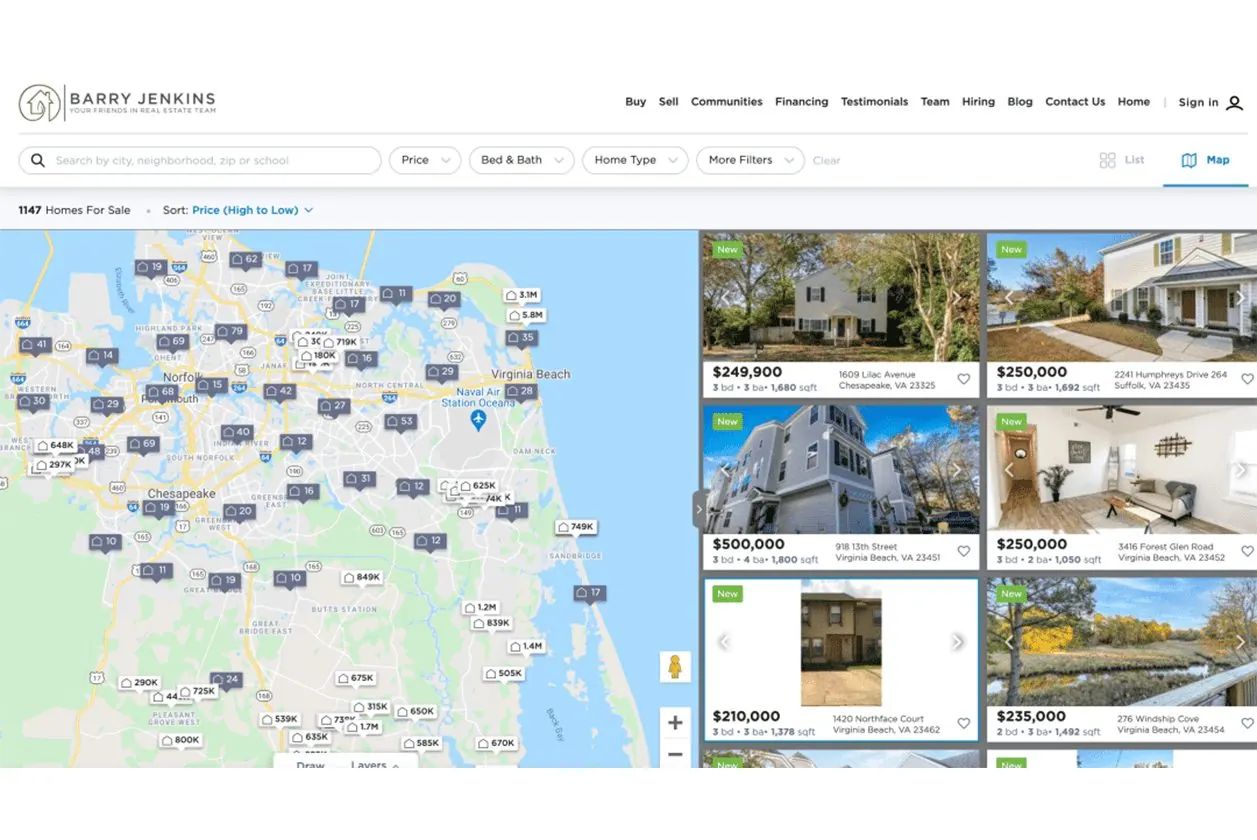This screenshot has height=840, width=1257.
Task: Switch to List view
Action: tap(1122, 160)
